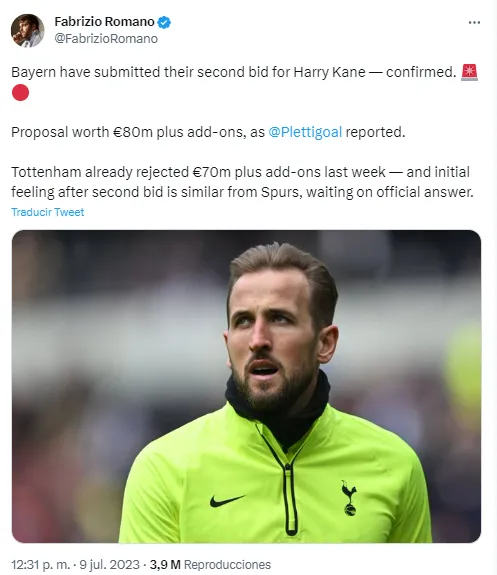This screenshot has height=575, width=497.
Task: Click the red circle emoji
Action: coord(20,92)
